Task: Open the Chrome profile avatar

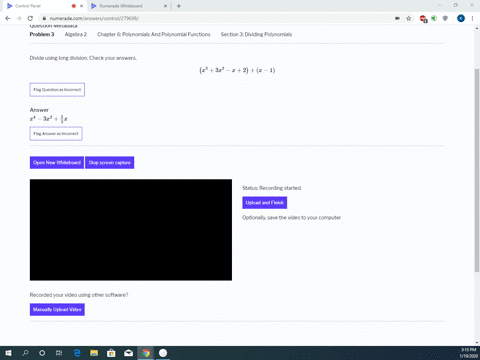Action: pyautogui.click(x=461, y=18)
